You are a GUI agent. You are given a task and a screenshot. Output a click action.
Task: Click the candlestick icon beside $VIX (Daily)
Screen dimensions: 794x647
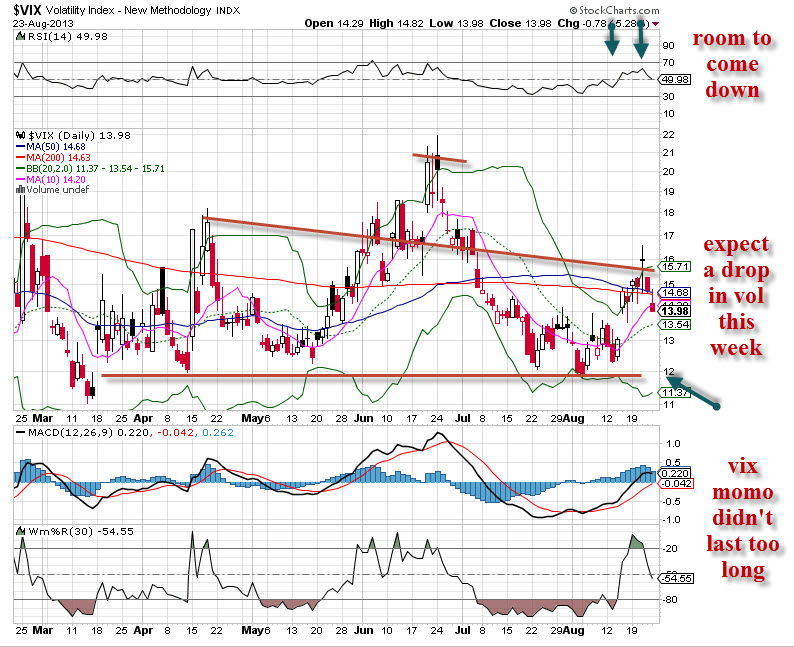(22, 134)
